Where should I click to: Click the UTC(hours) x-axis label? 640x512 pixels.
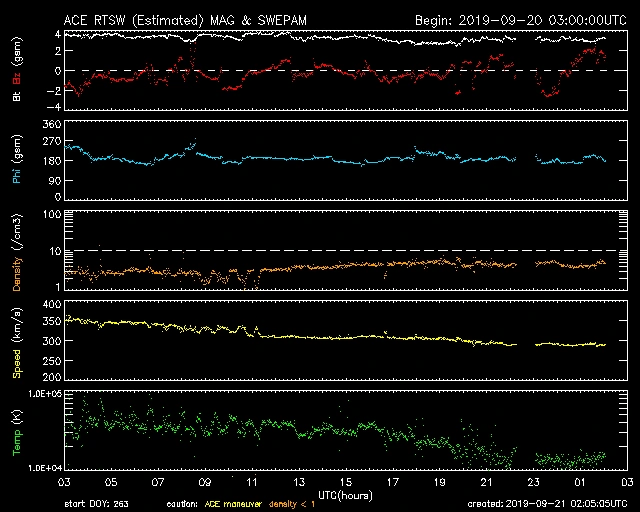[x=345, y=495]
